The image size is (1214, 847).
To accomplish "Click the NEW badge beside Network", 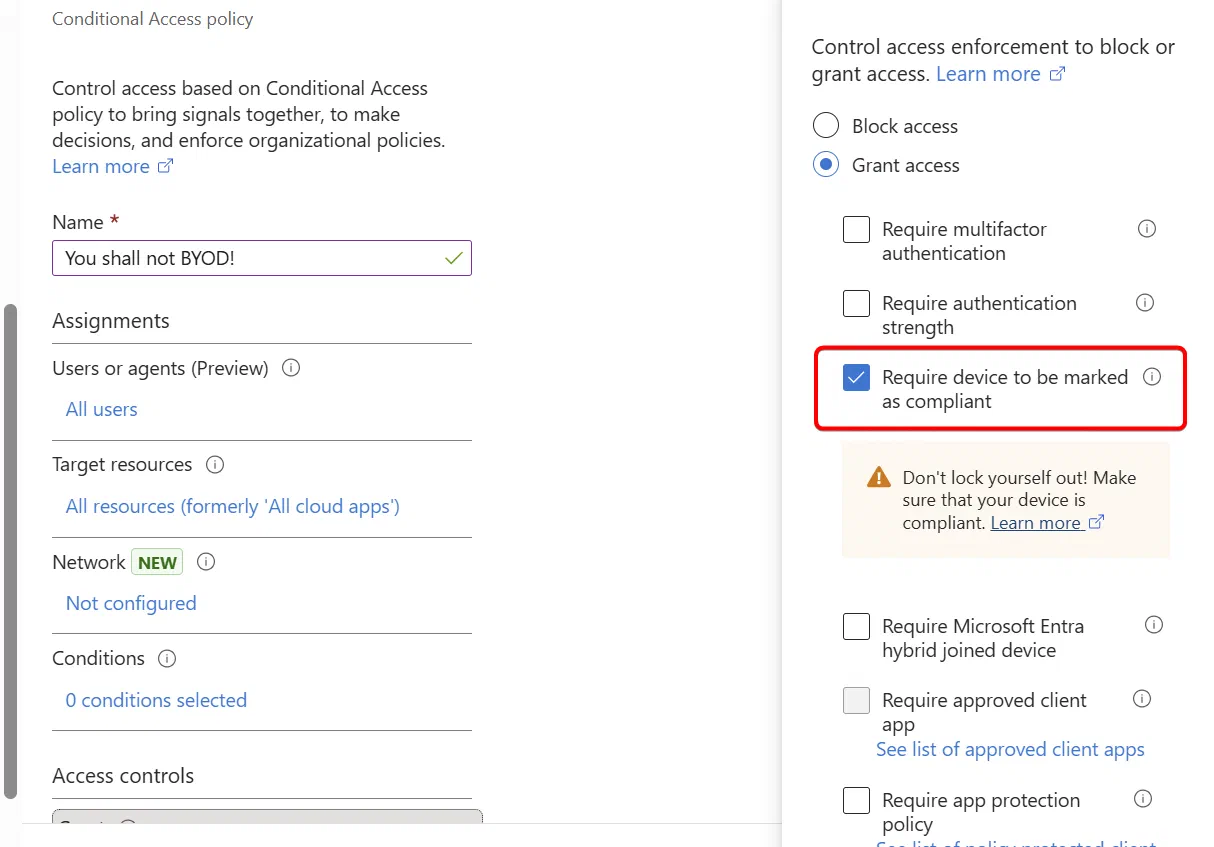I will pyautogui.click(x=157, y=562).
